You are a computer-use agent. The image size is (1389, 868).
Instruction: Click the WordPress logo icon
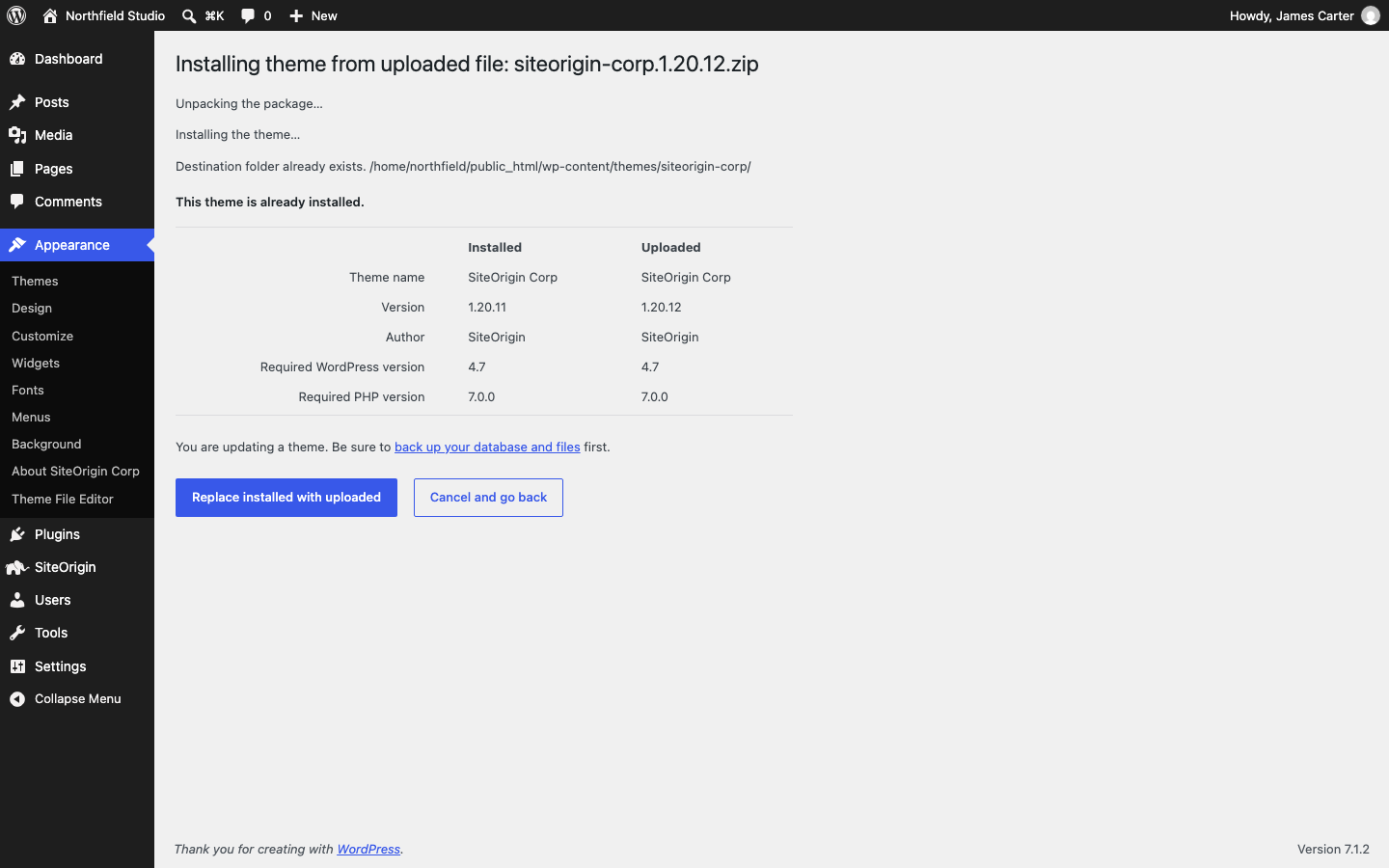[x=16, y=15]
